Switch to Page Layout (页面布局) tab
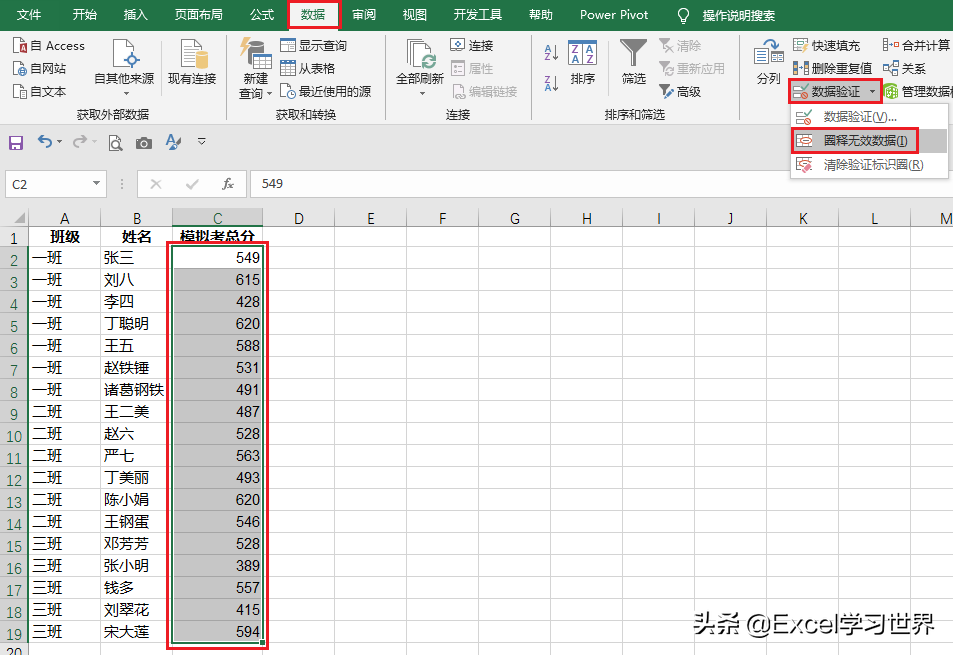 pyautogui.click(x=199, y=15)
